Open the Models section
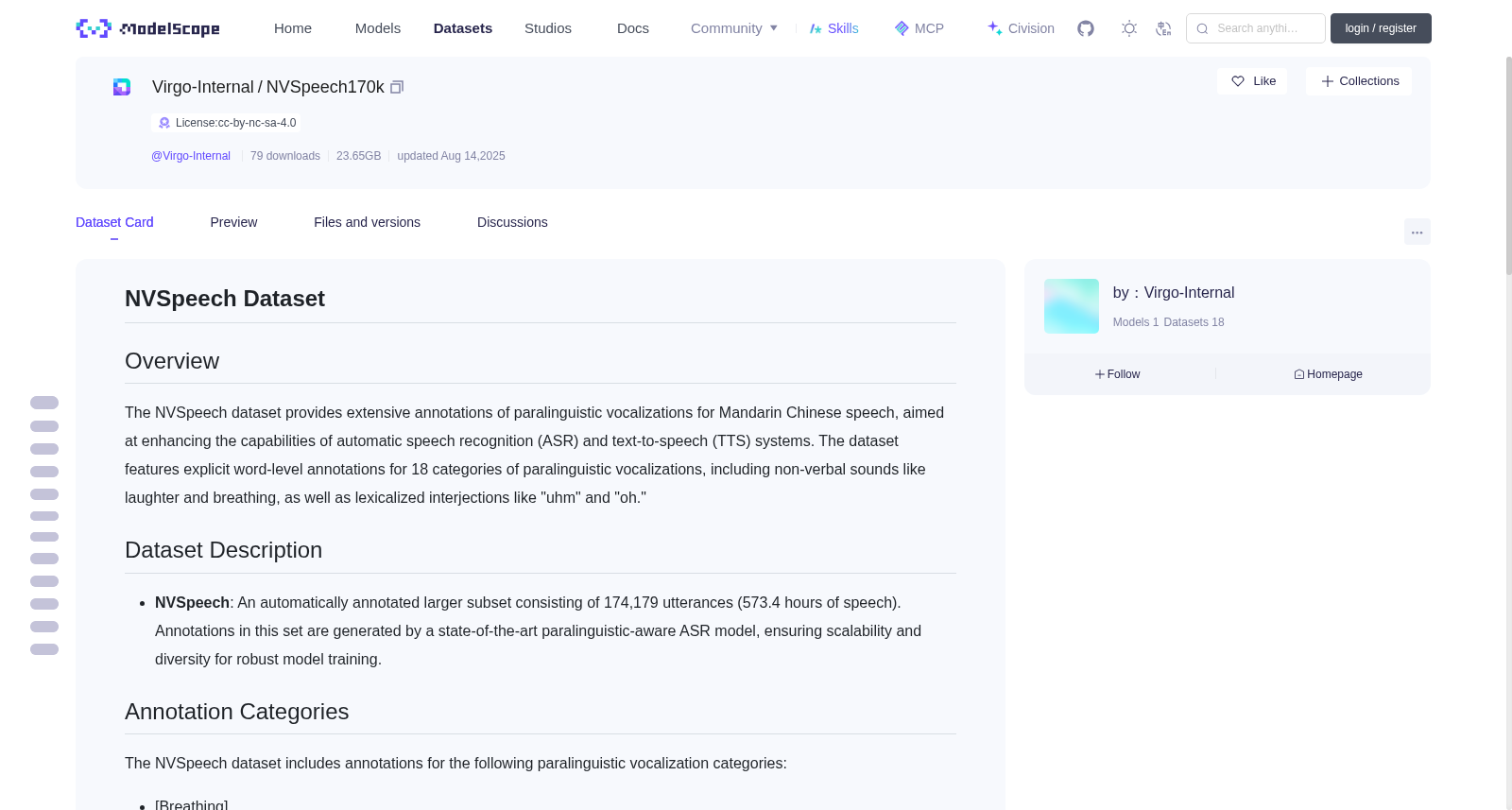Screen dimensions: 1512x810 [x=378, y=28]
